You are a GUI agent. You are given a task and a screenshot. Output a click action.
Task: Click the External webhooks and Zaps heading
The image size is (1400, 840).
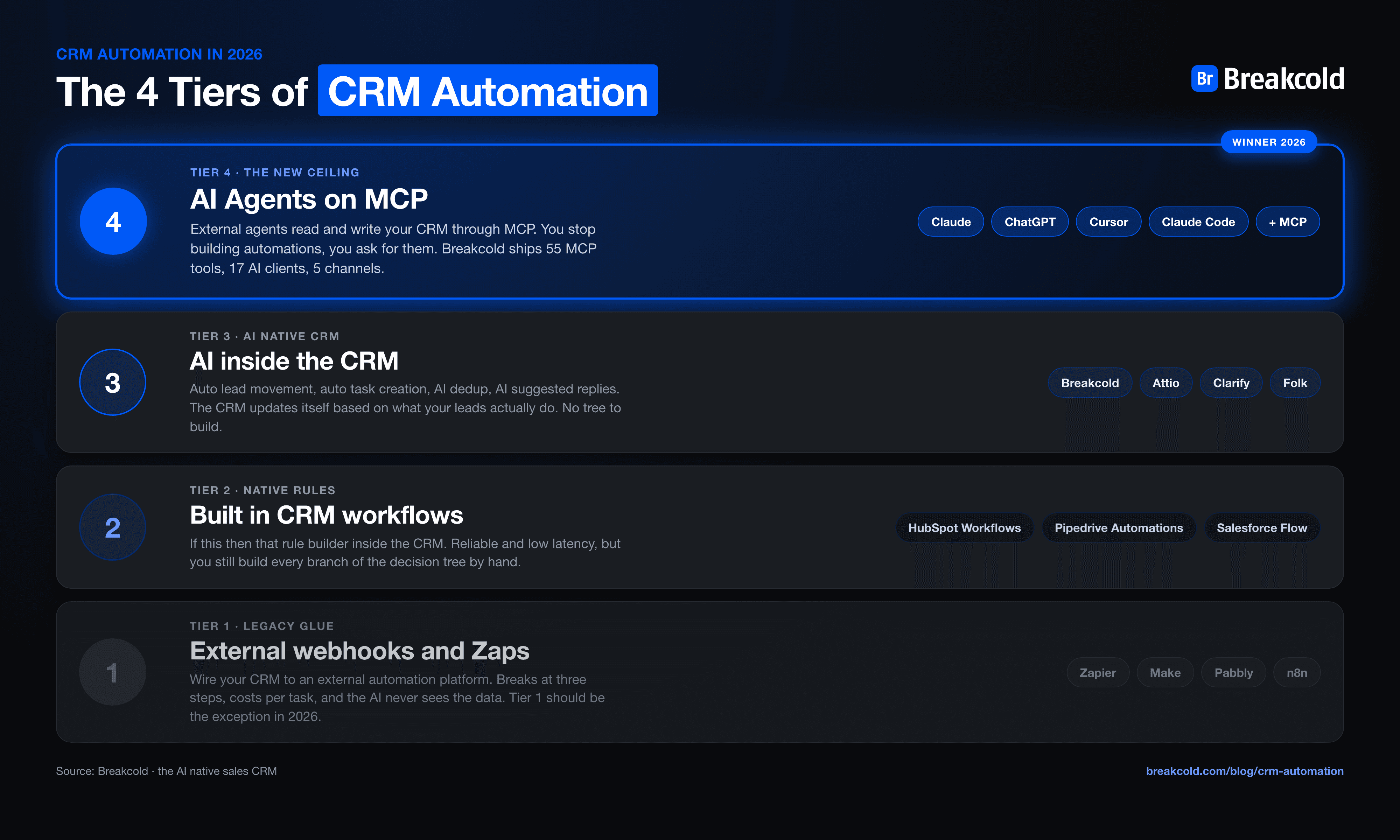(359, 651)
